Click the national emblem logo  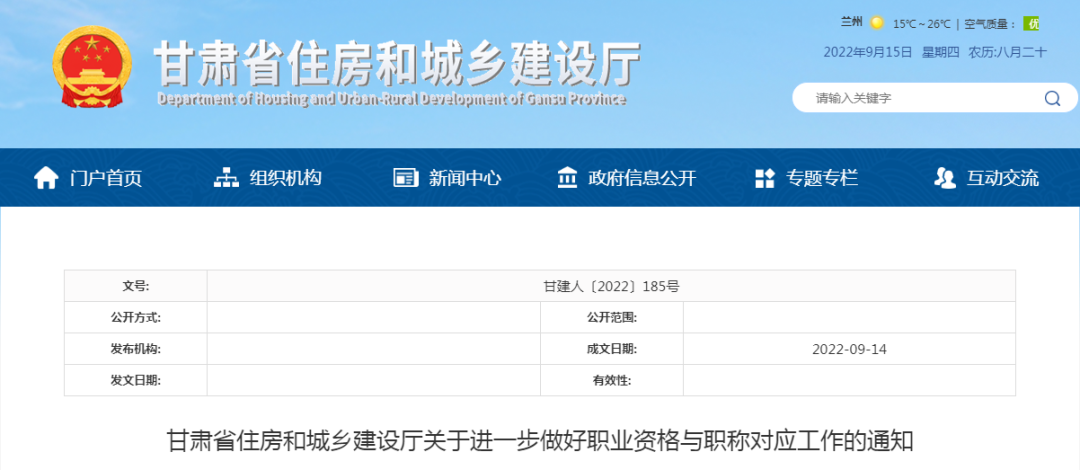92,66
